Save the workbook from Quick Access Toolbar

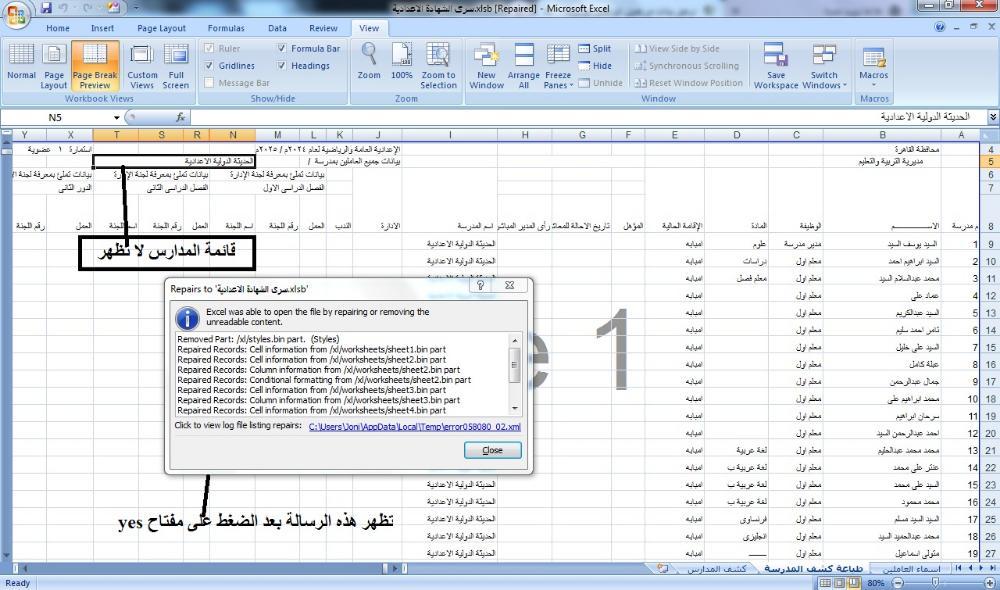point(46,8)
